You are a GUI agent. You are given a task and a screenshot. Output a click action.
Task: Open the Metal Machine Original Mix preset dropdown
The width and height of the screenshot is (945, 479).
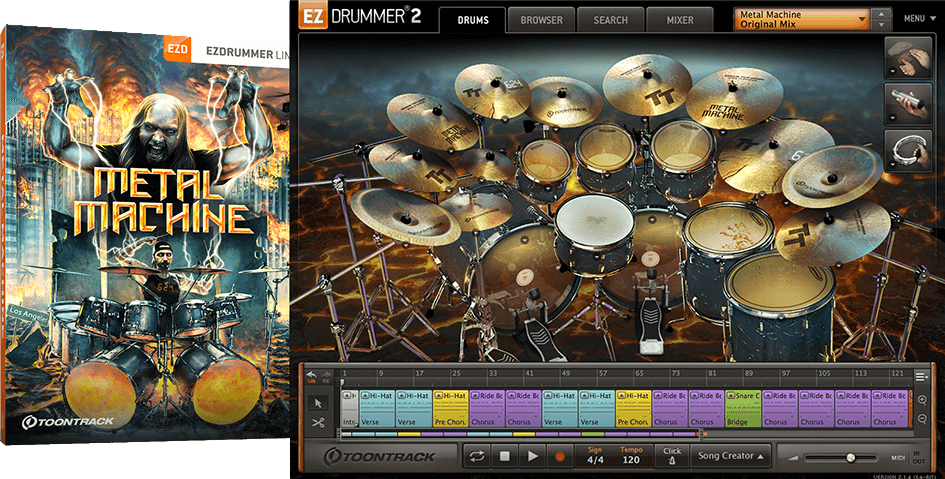click(802, 19)
